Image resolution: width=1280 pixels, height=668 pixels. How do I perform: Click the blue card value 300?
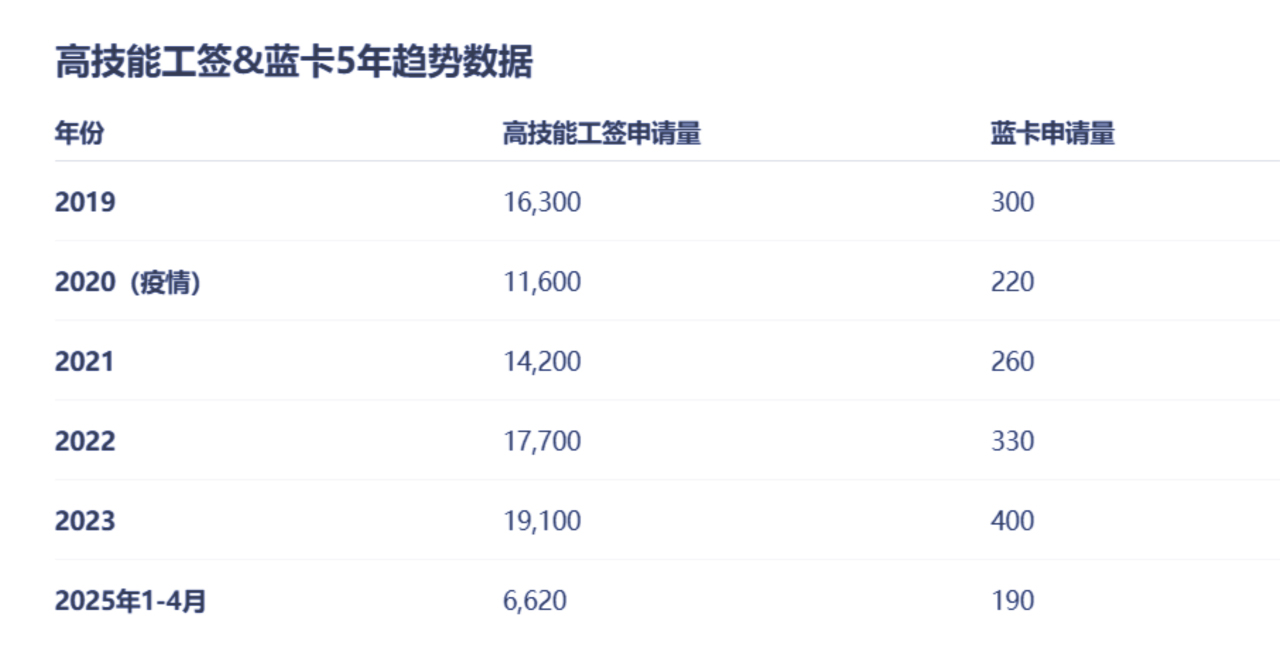1013,202
